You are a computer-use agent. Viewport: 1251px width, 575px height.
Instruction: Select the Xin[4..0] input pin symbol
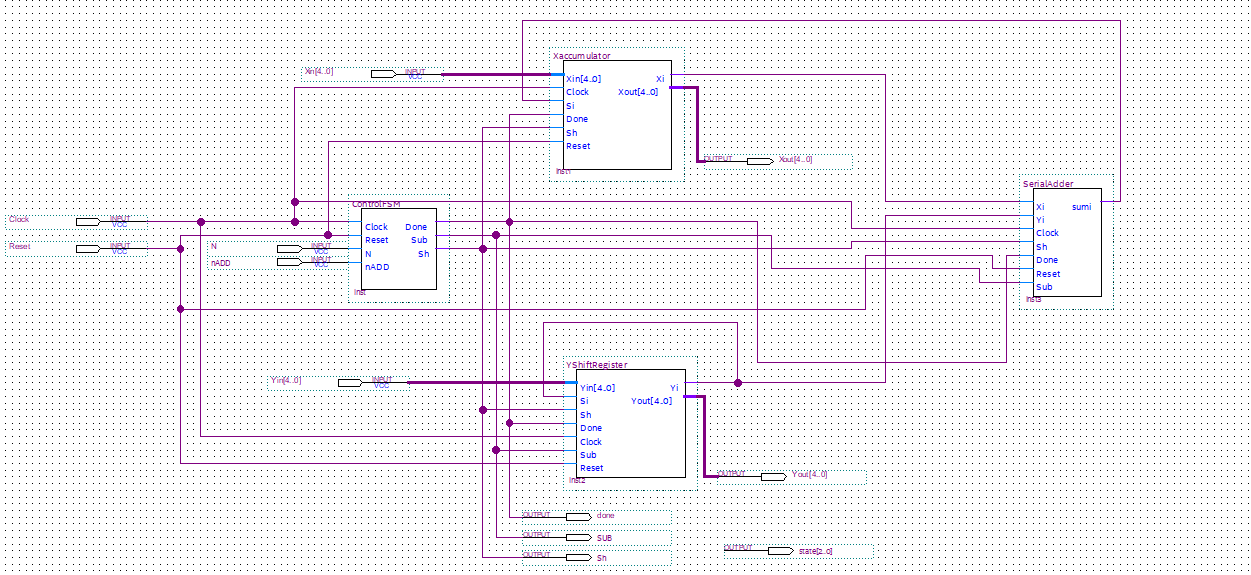385,74
